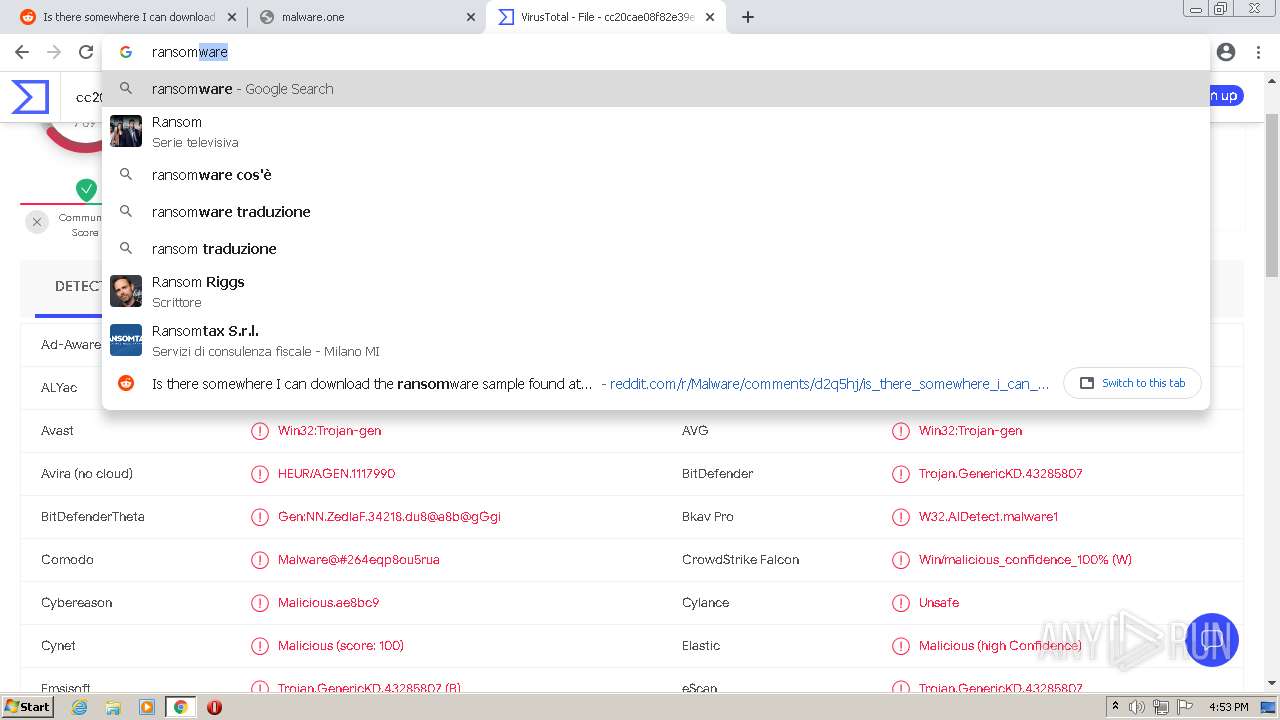Switch to the malware.one tab

tap(367, 17)
